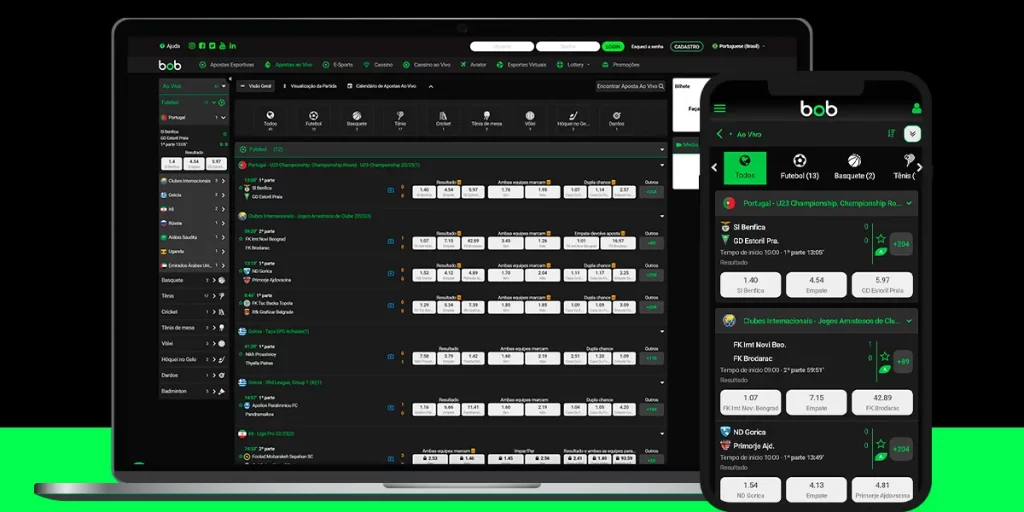Click the live stream icon for ND Gorica
Screen dimensions: 1024x512
(391, 274)
